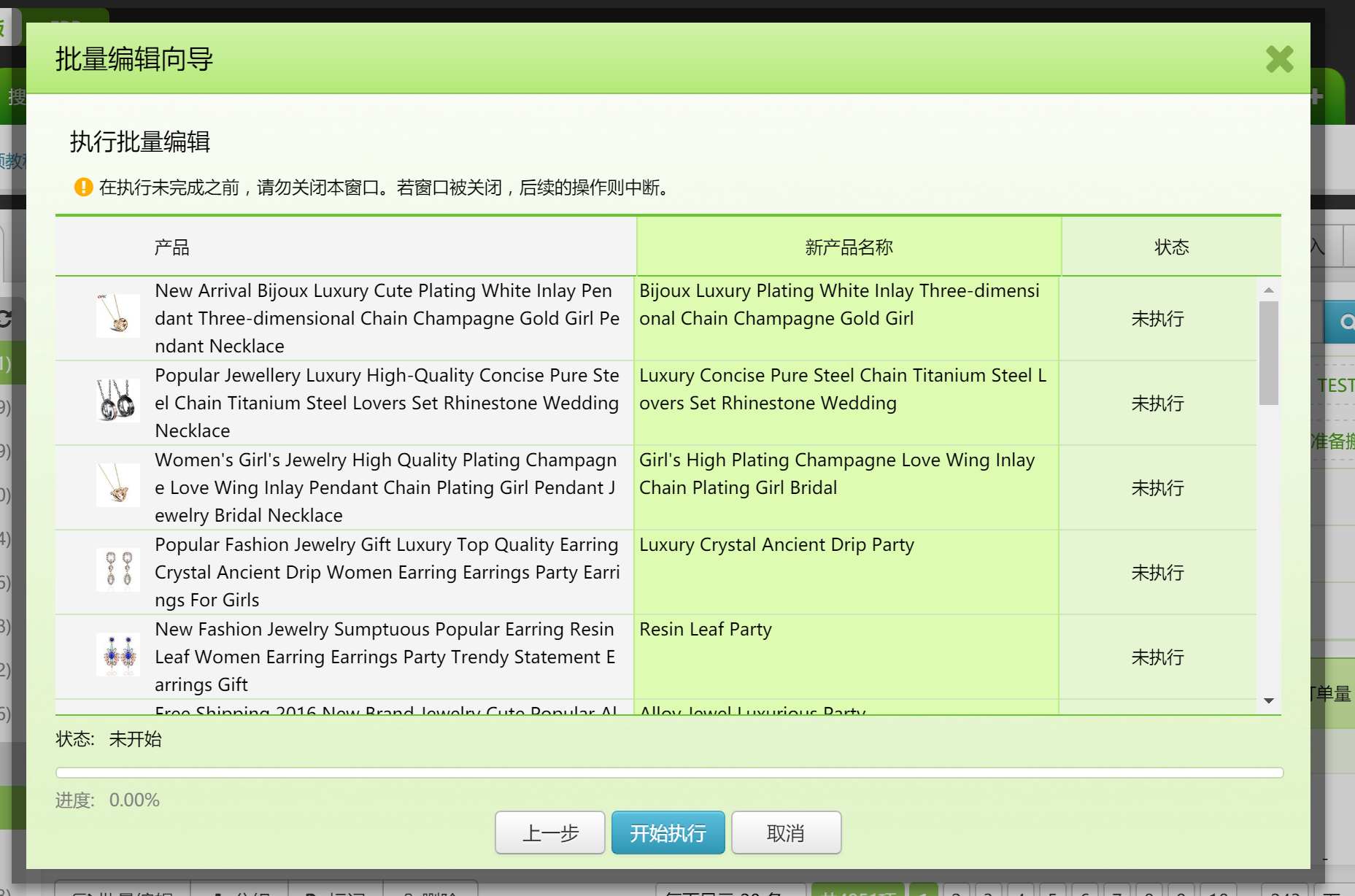Viewport: 1355px width, 896px height.
Task: Select the new name 'Girl's High Plating Champagne Love Wing'
Action: tap(837, 474)
